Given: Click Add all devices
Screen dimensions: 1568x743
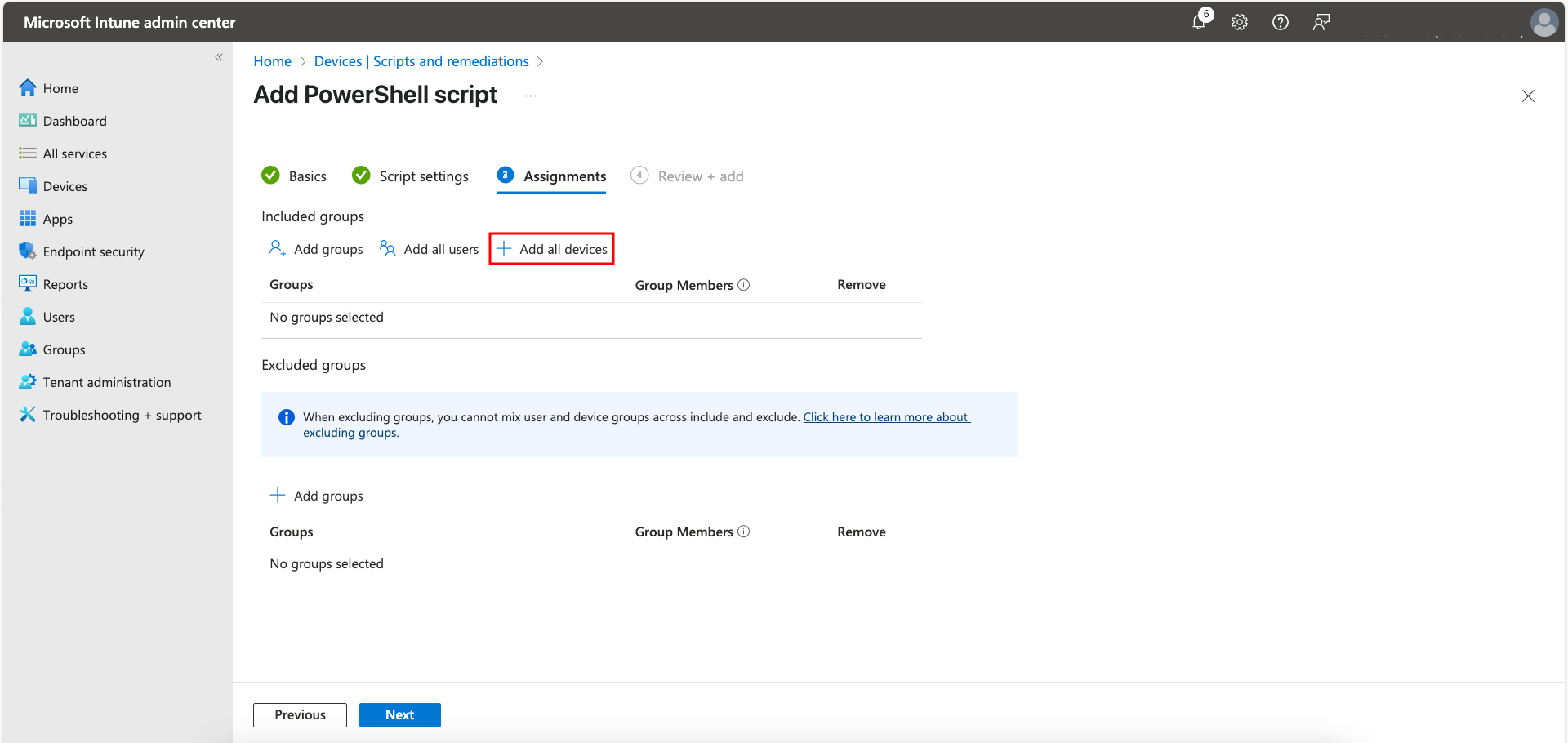Looking at the screenshot, I should (552, 249).
